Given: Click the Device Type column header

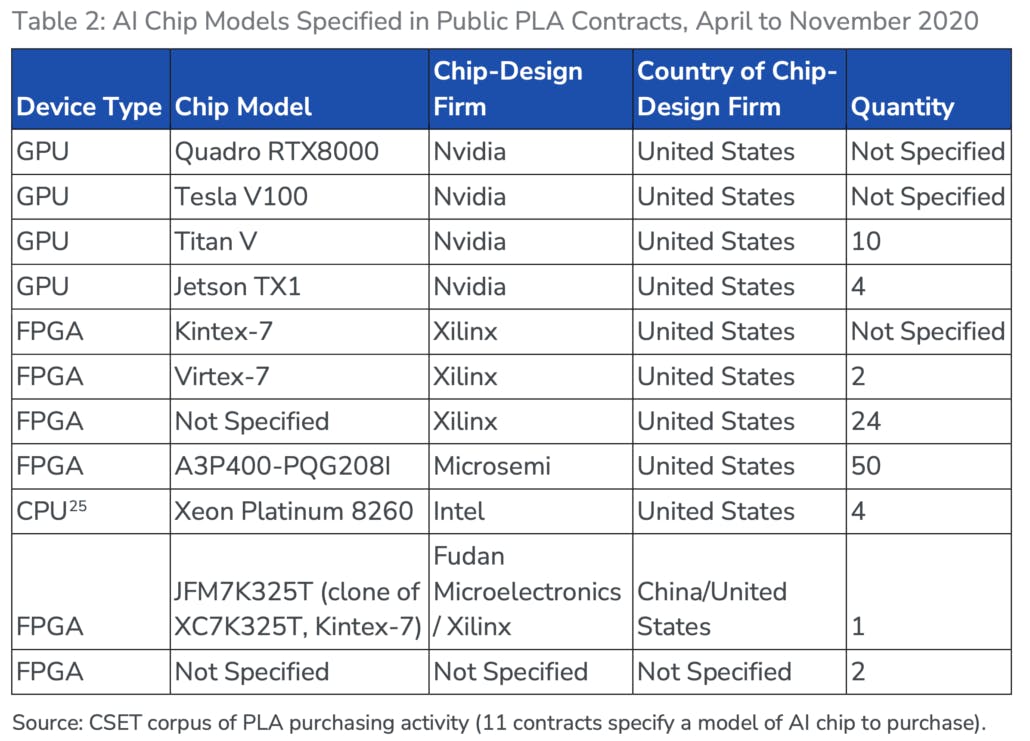Looking at the screenshot, I should 89,107.
